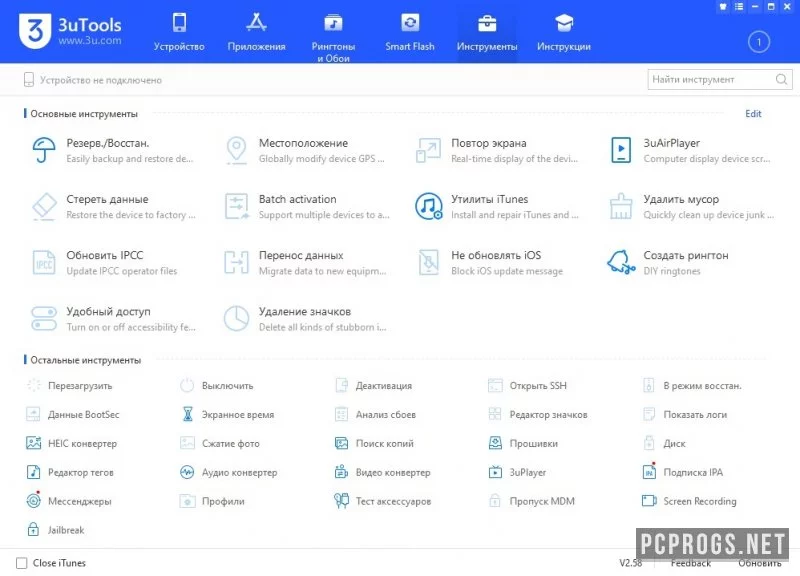Click the Видео конвертер icon
Screen dimensions: 800x576
pyautogui.click(x=341, y=472)
